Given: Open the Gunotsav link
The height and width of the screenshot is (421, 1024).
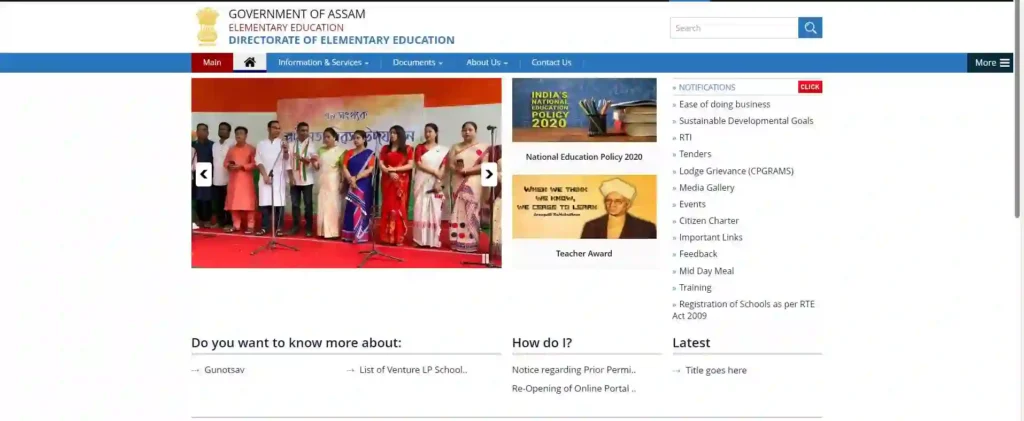Looking at the screenshot, I should (x=224, y=370).
